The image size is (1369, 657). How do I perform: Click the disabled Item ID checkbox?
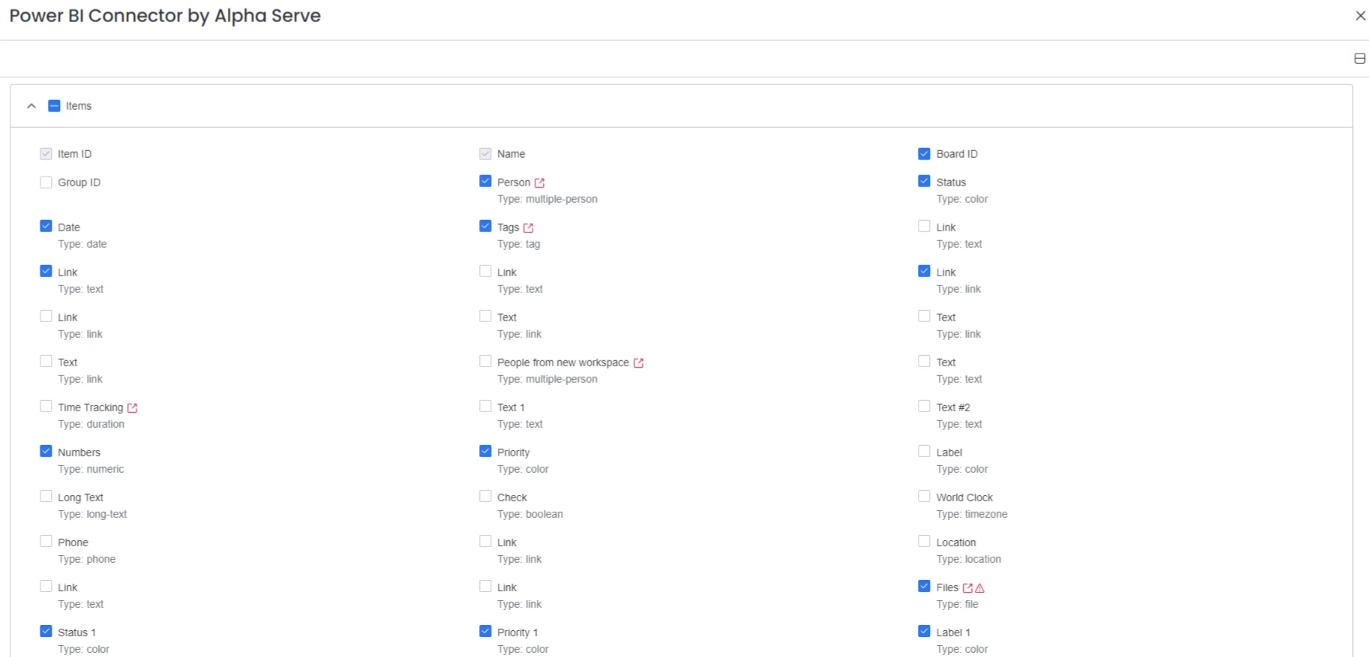point(46,153)
